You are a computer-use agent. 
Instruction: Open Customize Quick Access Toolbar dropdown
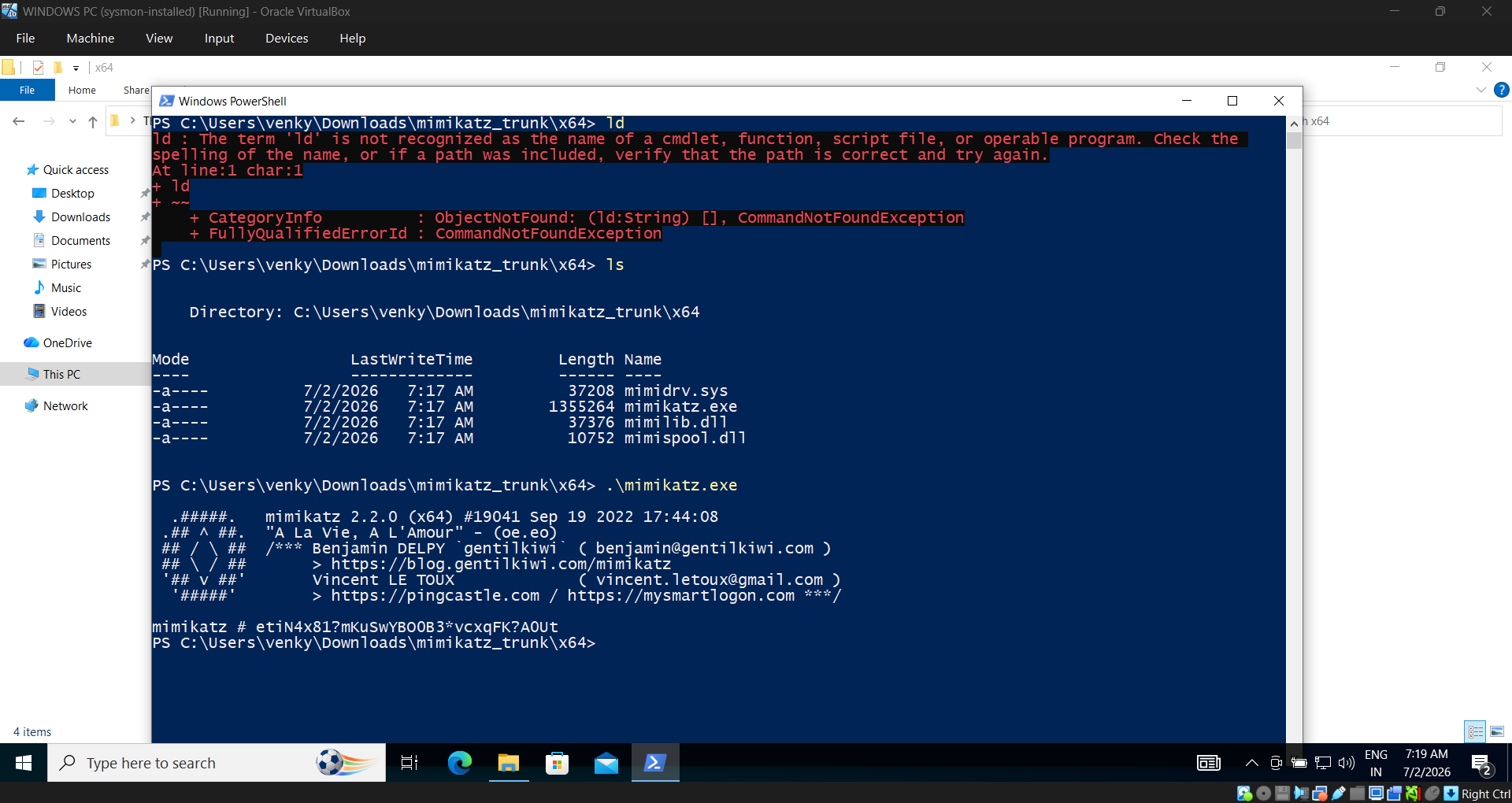pyautogui.click(x=76, y=68)
